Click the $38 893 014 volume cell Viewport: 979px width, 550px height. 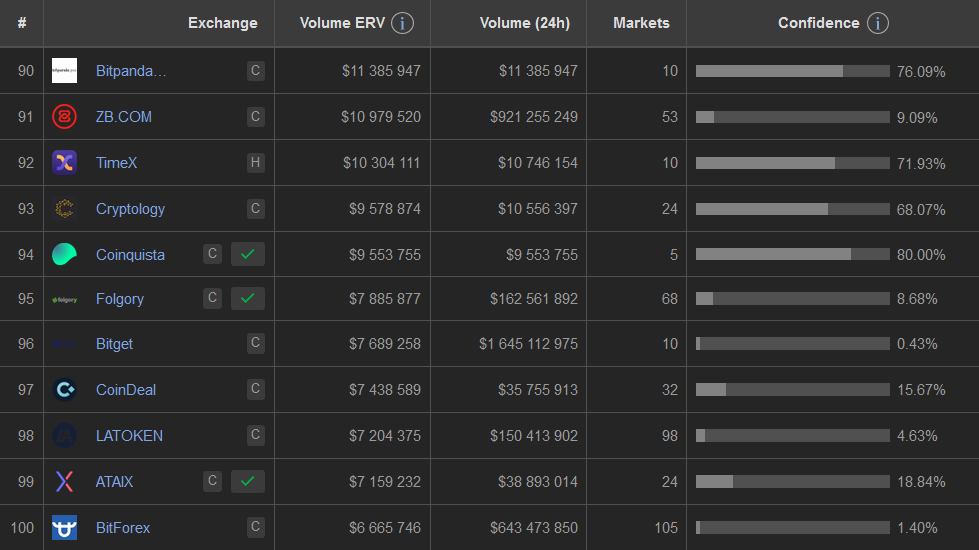[x=538, y=482]
